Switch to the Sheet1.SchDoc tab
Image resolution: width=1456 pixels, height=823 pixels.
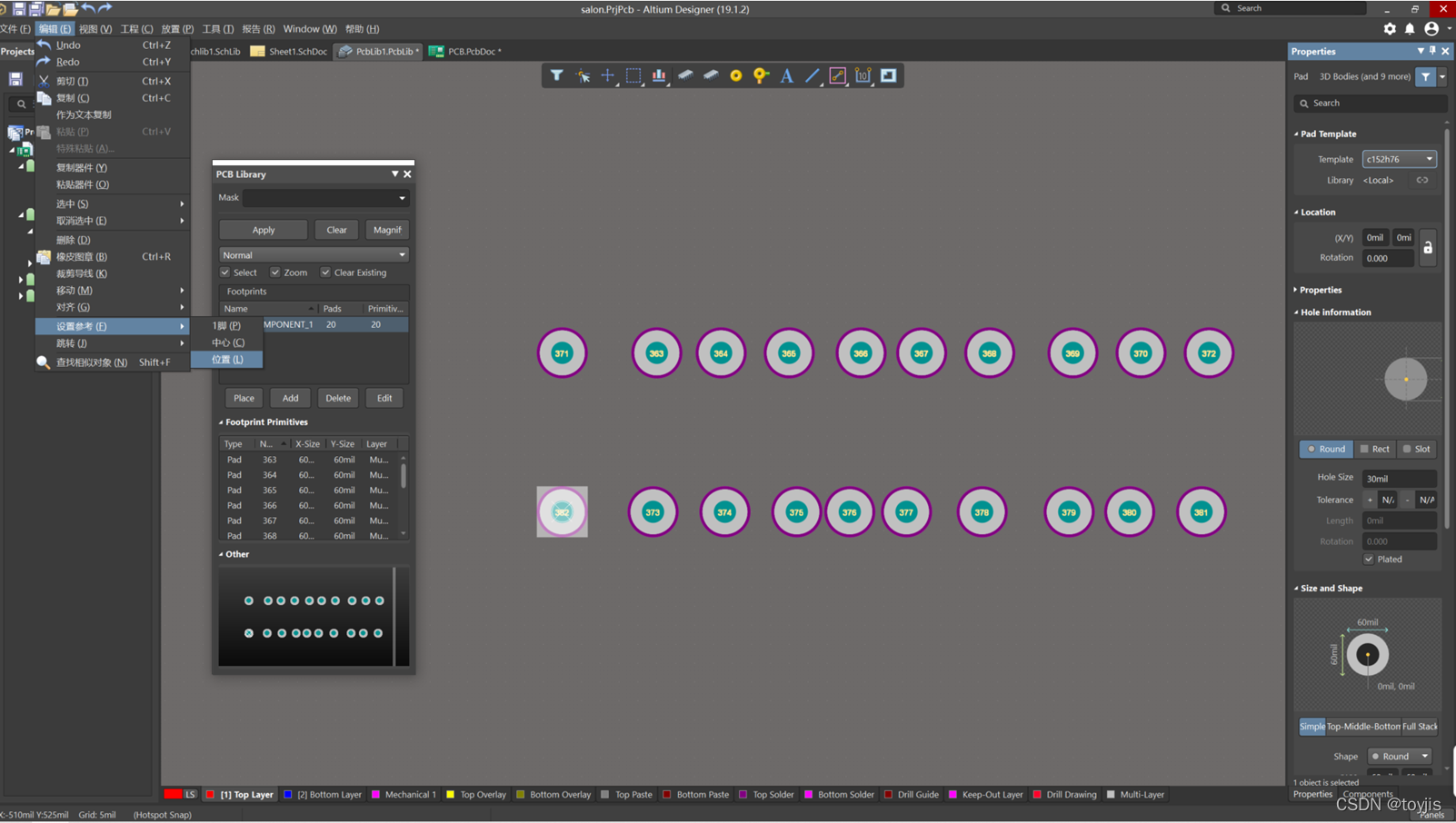point(289,52)
